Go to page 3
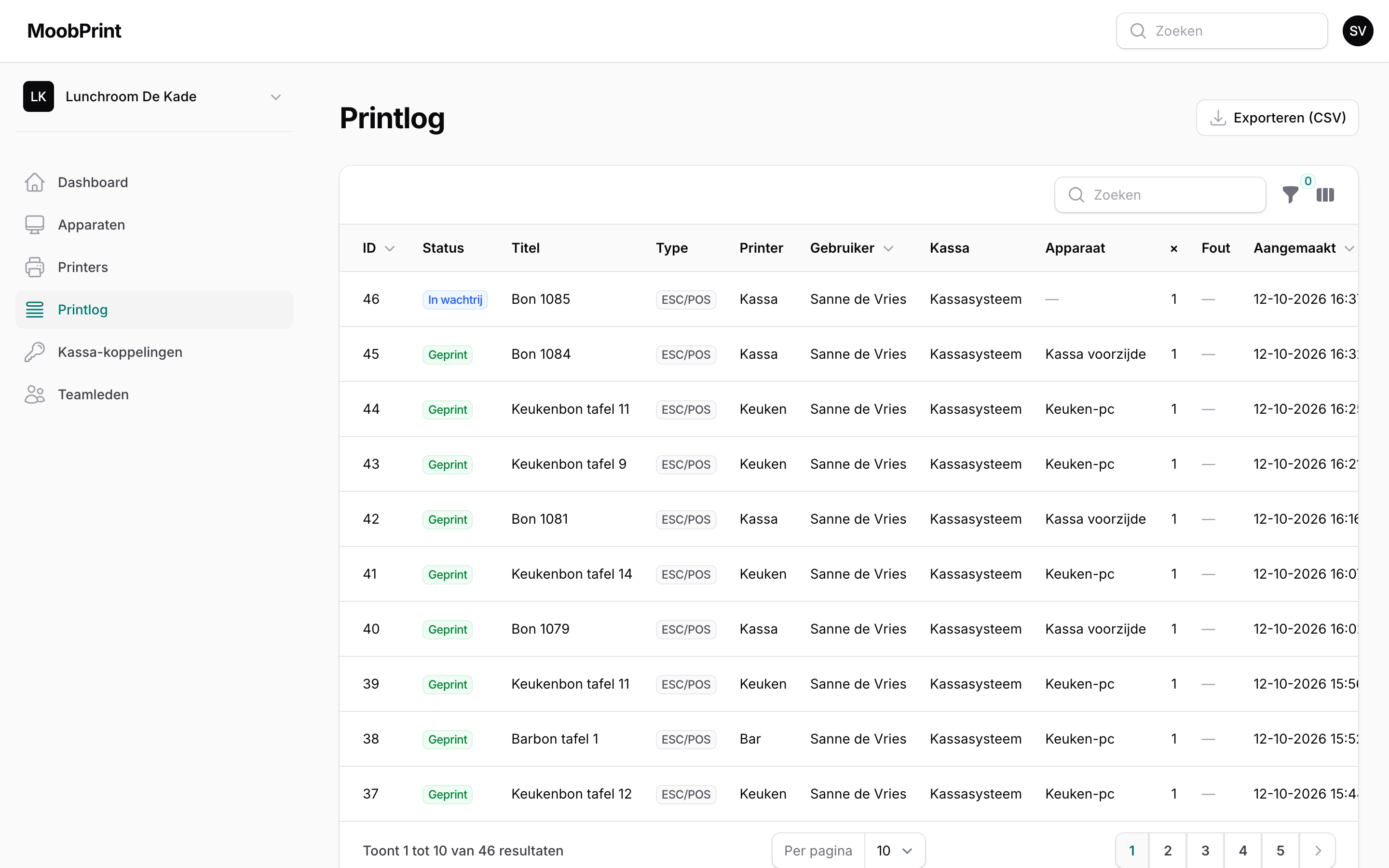This screenshot has height=868, width=1389. point(1205,850)
